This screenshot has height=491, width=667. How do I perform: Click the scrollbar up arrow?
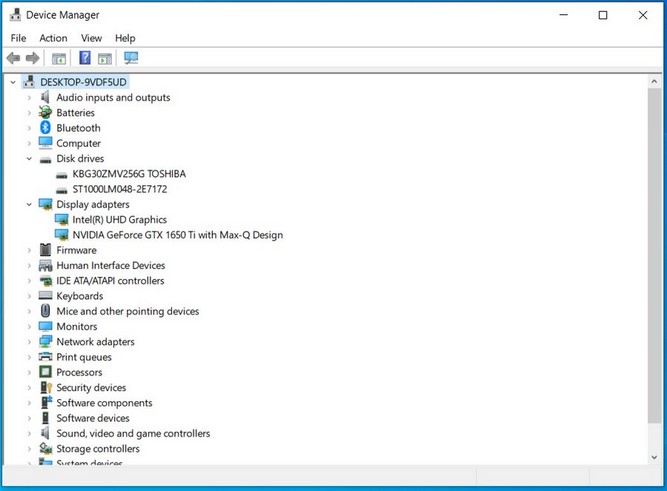pos(654,81)
